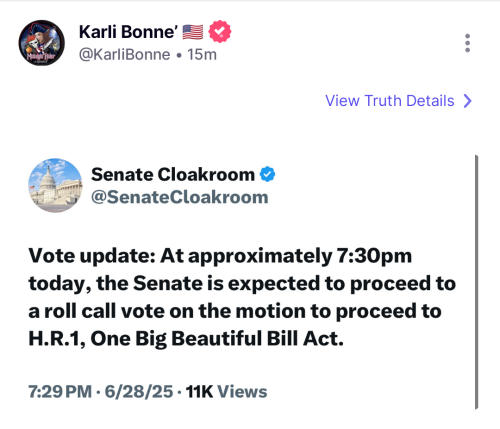The height and width of the screenshot is (429, 500).
Task: Click the 15m post timestamp
Action: 202,55
